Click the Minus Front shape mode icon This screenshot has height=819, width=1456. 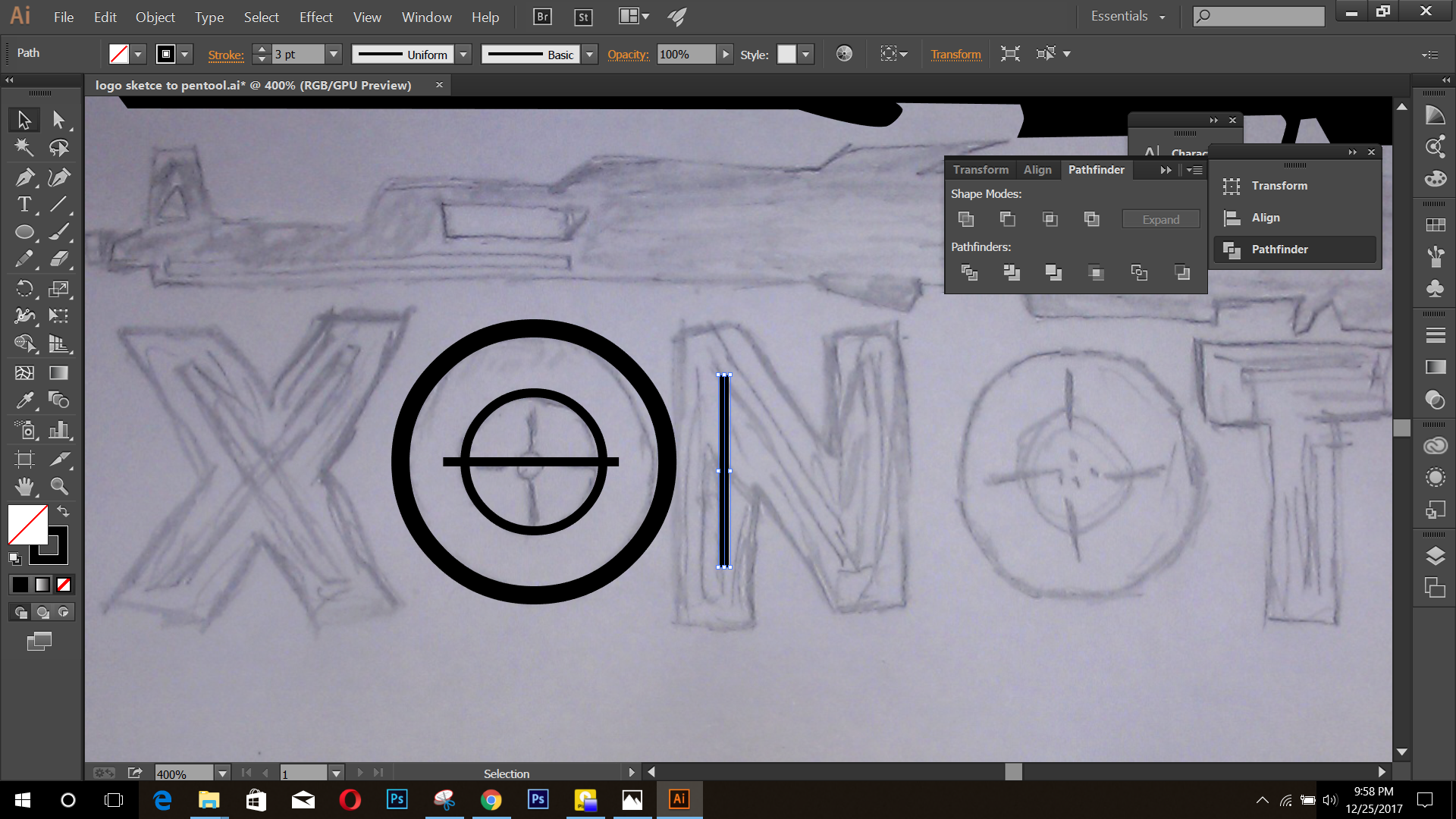[x=1008, y=219]
